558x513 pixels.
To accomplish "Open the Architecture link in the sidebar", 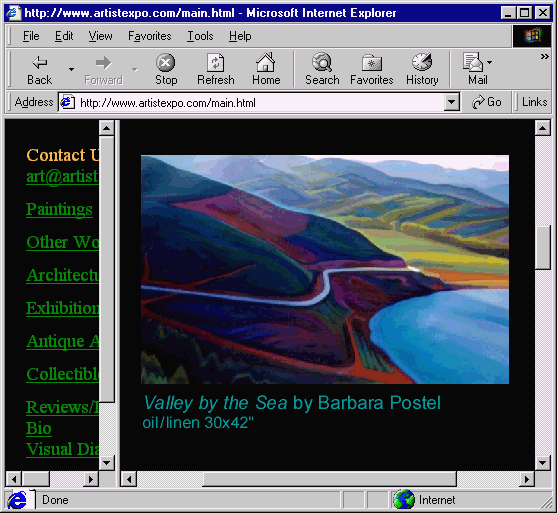I will tap(63, 275).
